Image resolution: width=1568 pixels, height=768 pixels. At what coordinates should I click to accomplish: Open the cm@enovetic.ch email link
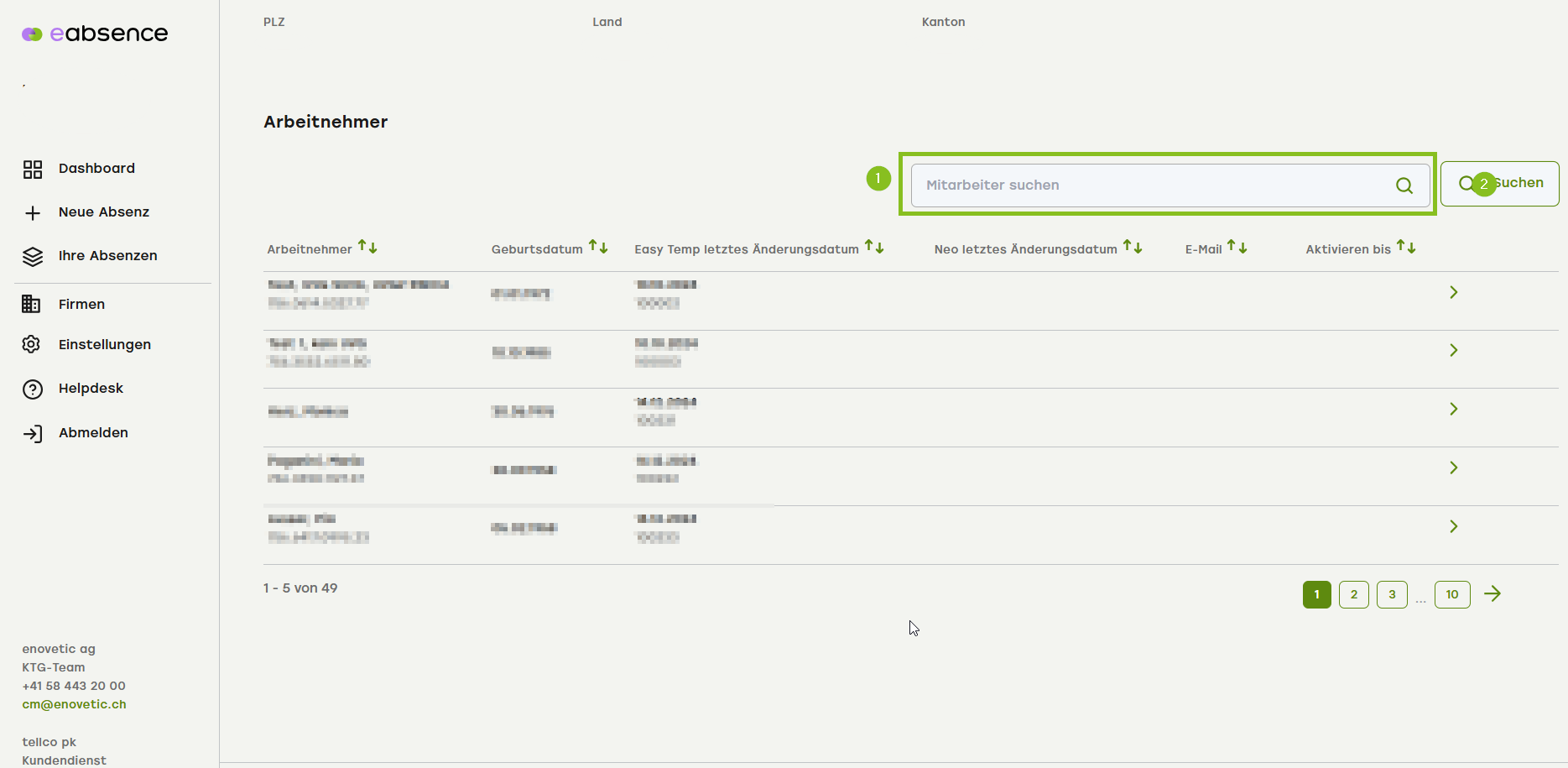click(74, 704)
